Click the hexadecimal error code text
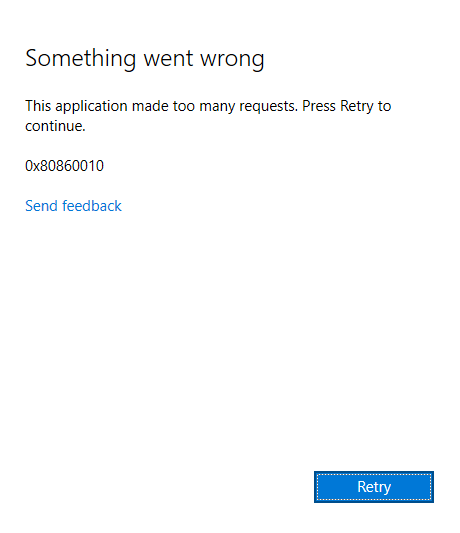This screenshot has width=460, height=533. [x=65, y=166]
